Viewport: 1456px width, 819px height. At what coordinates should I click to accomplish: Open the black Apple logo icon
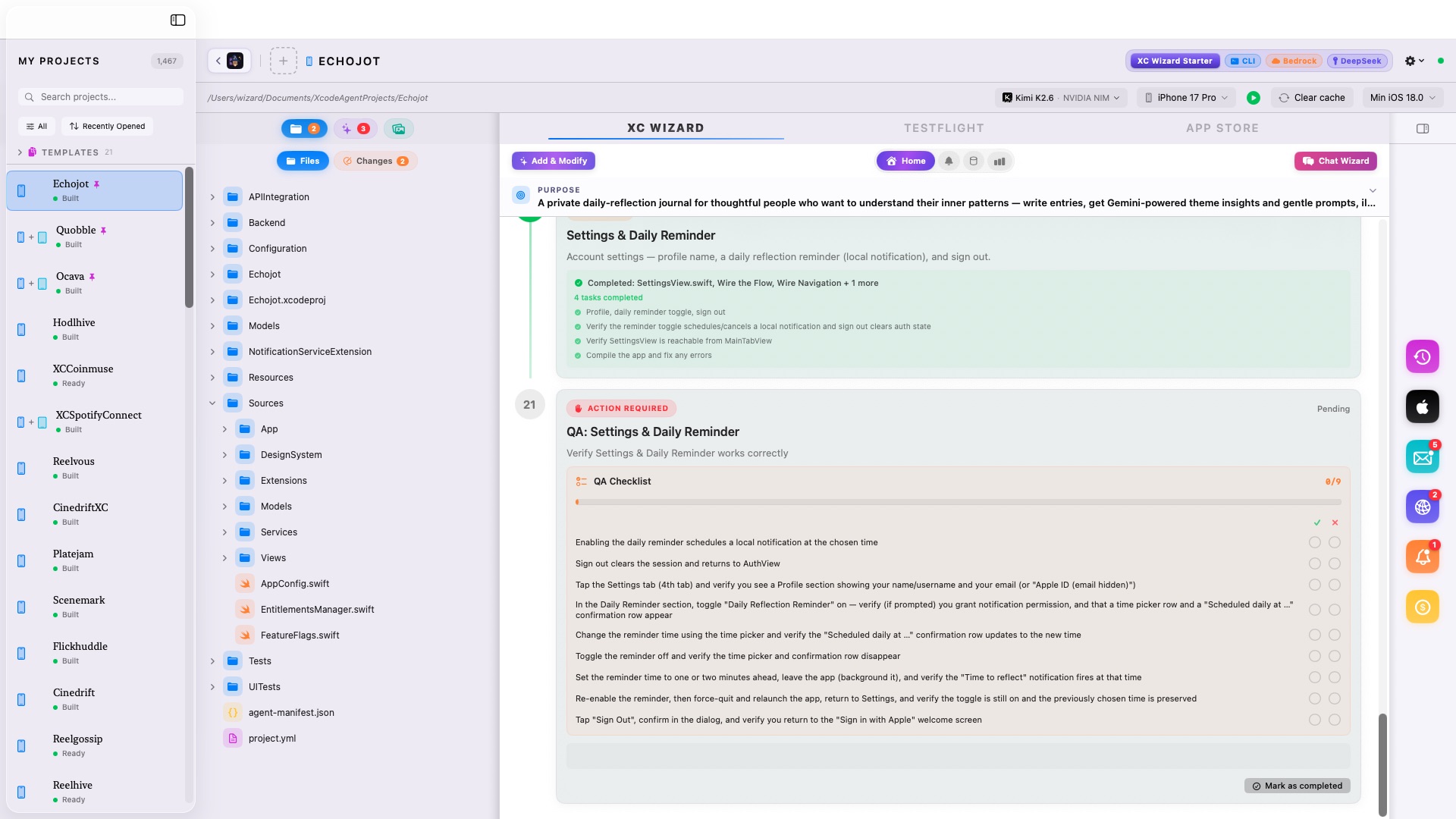click(x=1423, y=406)
